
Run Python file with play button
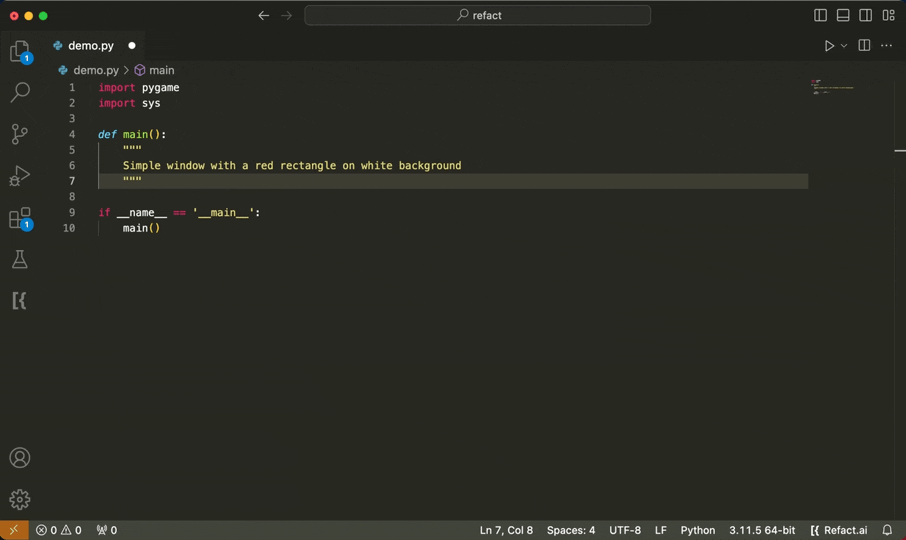click(x=829, y=46)
